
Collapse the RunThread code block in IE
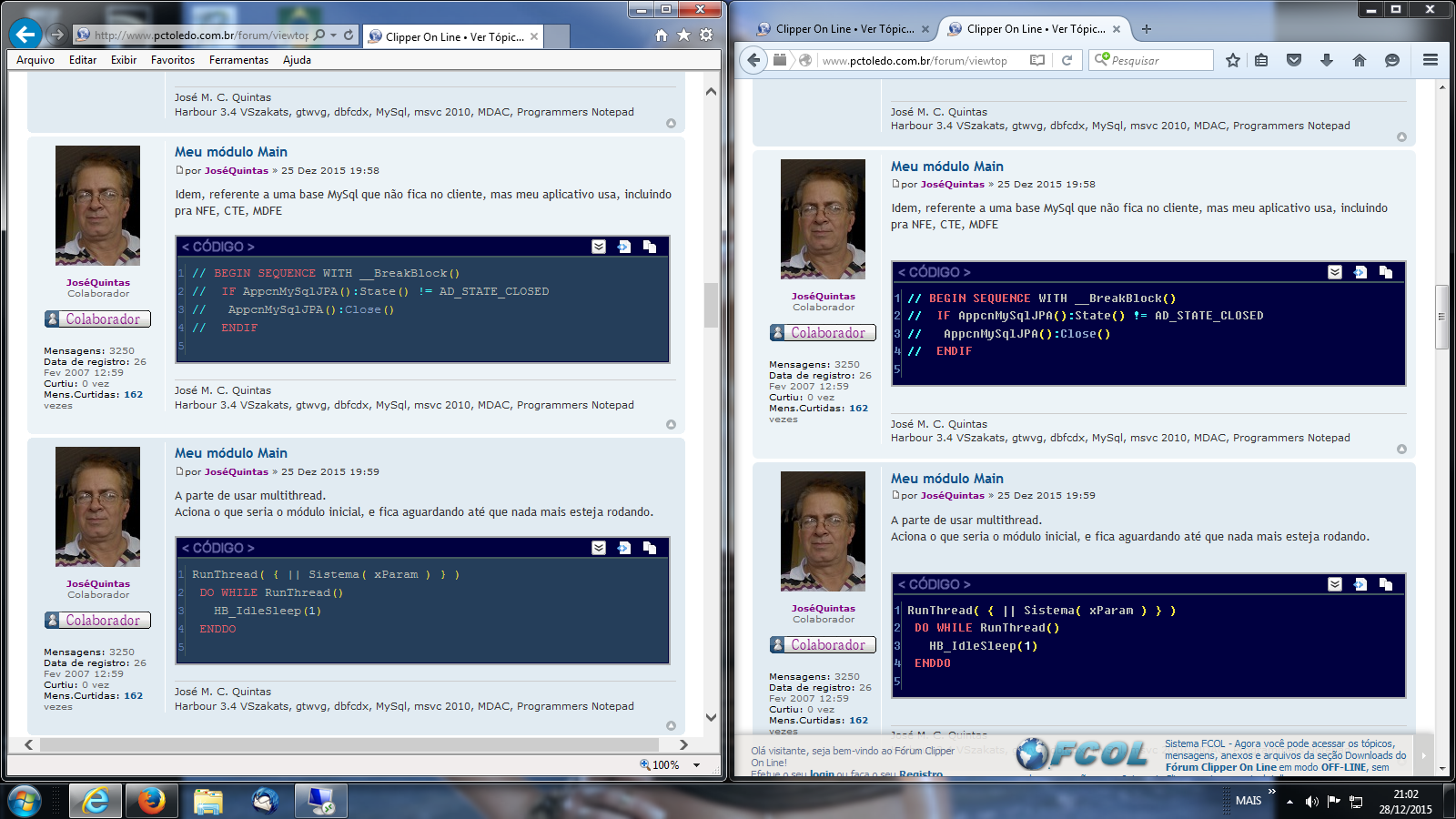598,548
